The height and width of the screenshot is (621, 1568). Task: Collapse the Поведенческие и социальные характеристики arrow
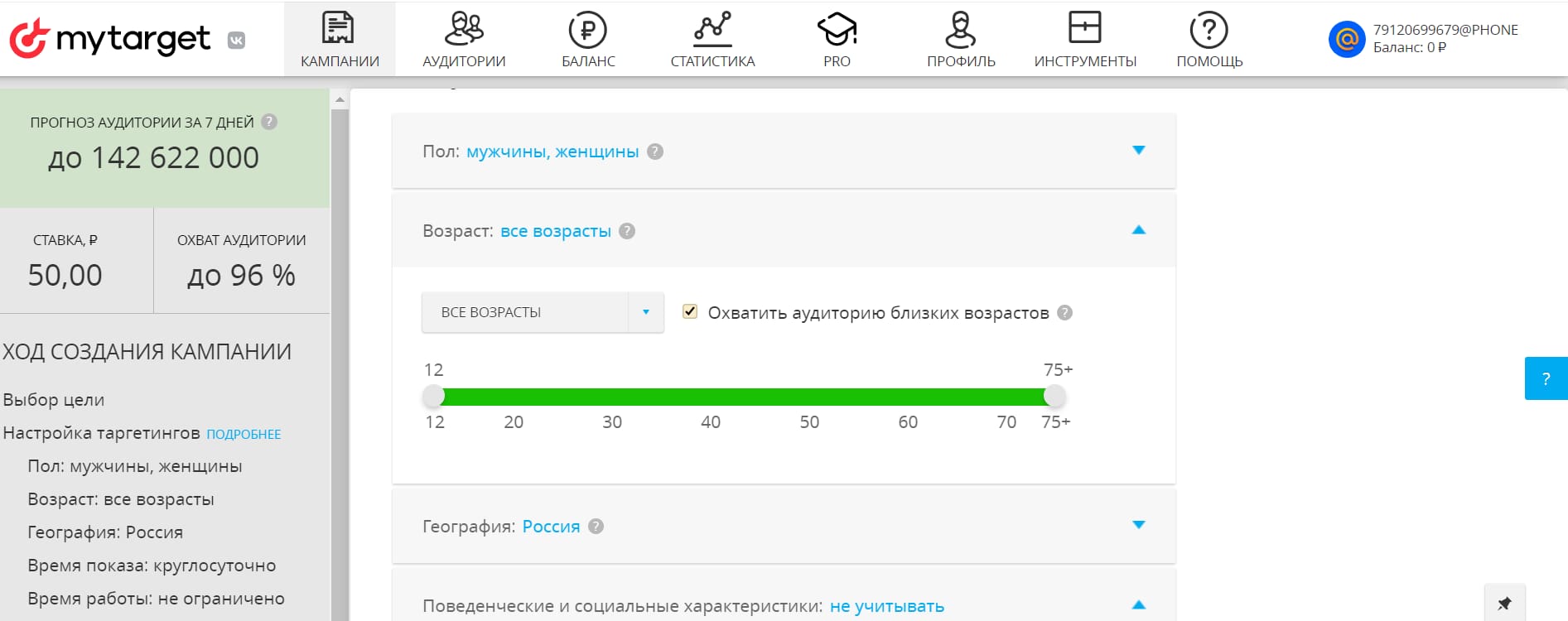[x=1139, y=604]
